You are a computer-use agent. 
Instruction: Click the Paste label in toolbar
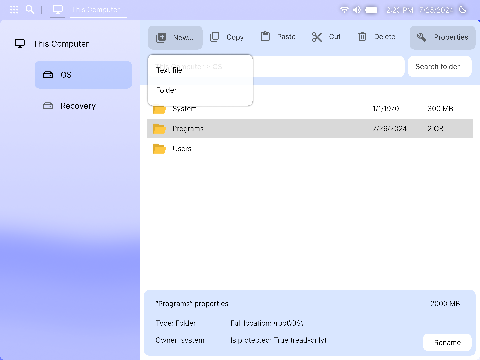(x=287, y=37)
